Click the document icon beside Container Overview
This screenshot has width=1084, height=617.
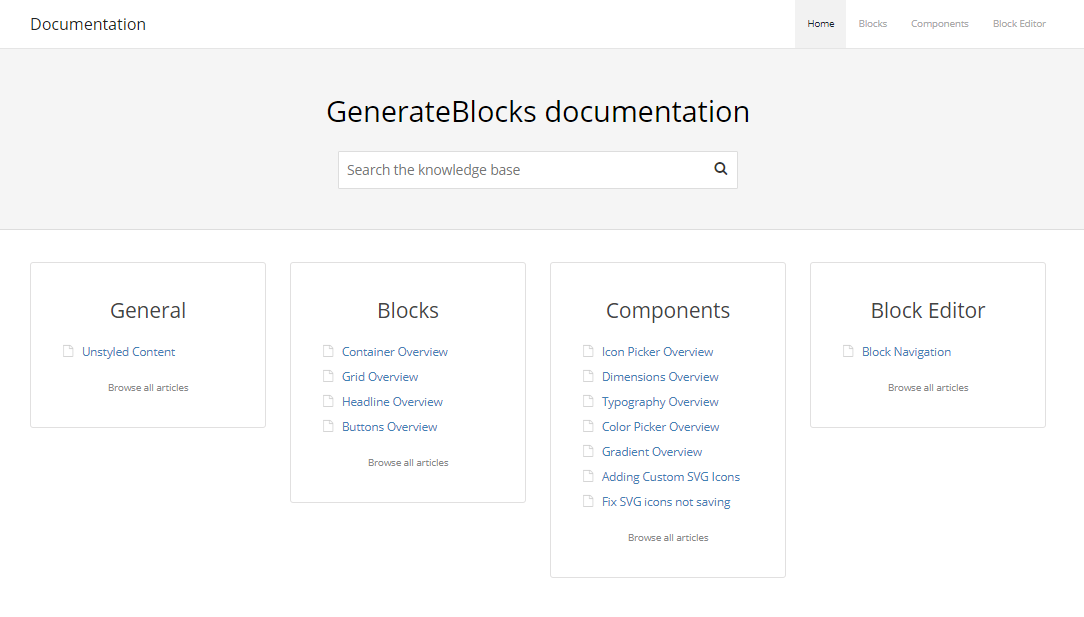(x=326, y=351)
